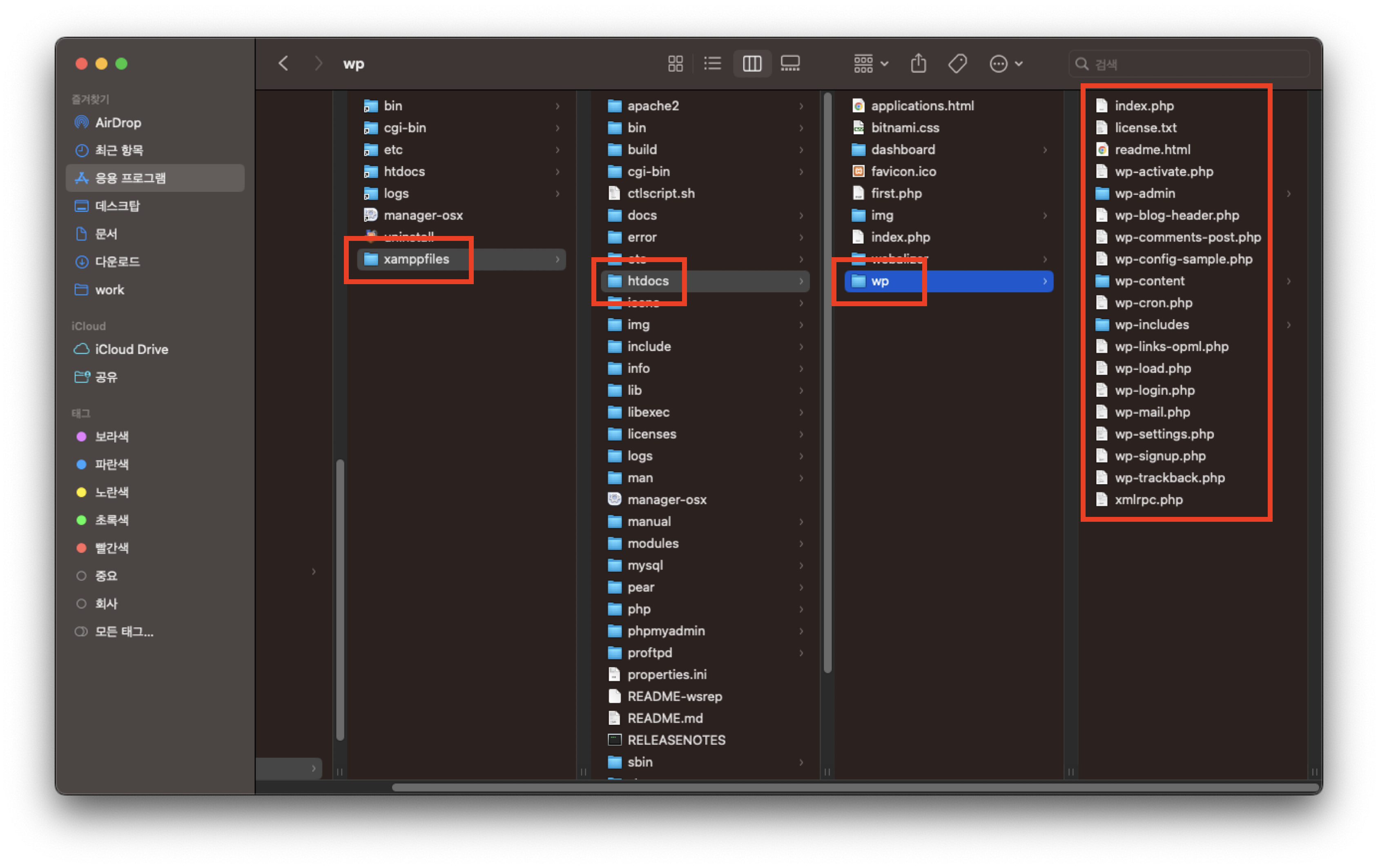
Task: Select the wp-login.php file
Action: 1154,390
